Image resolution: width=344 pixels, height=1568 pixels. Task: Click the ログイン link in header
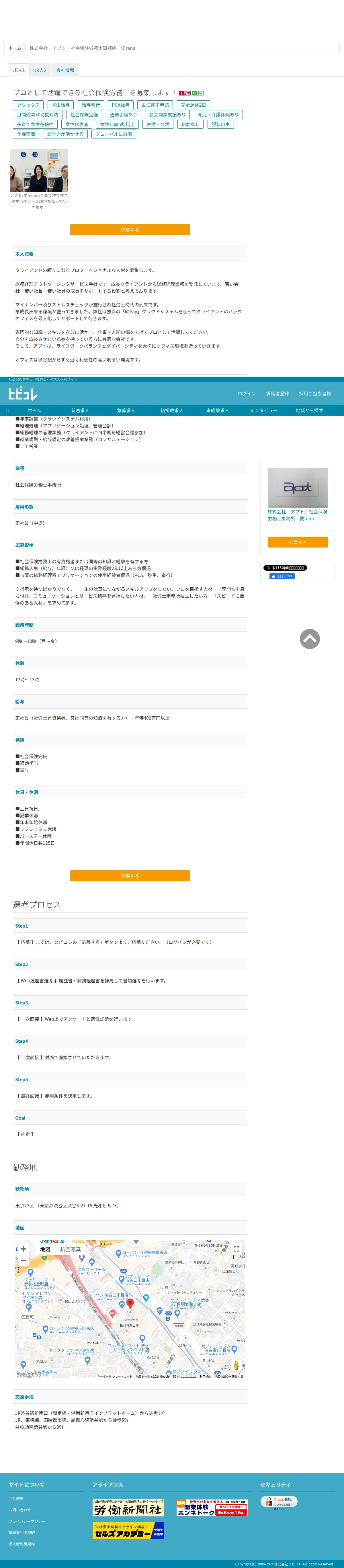click(x=247, y=394)
